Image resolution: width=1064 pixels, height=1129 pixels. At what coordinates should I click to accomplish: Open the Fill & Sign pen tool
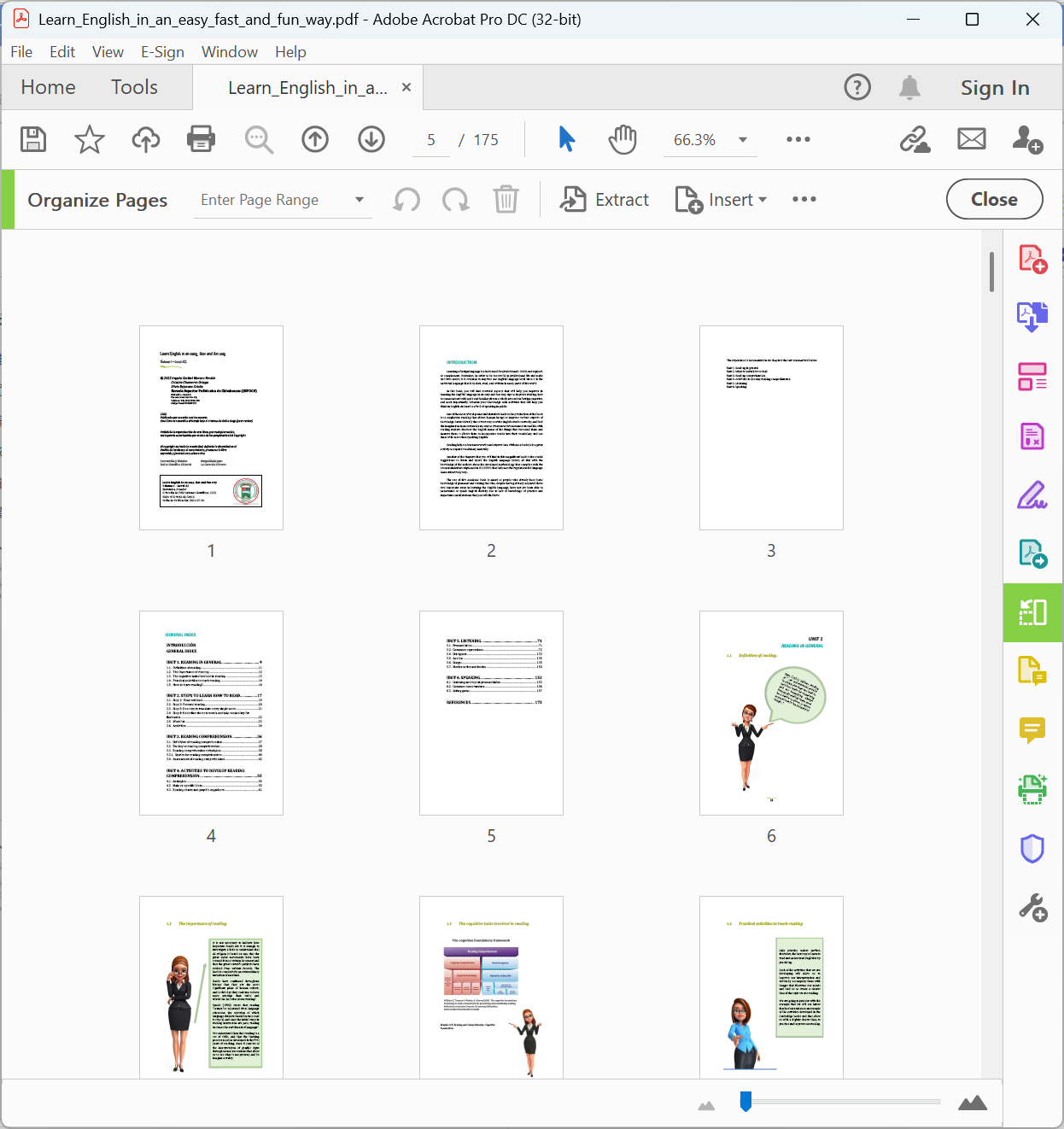coord(1032,495)
